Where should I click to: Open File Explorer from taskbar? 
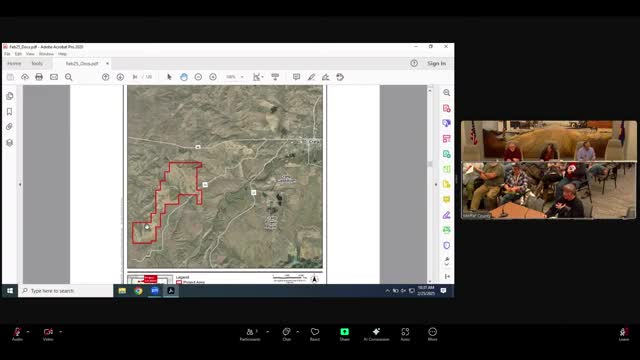[x=122, y=291]
